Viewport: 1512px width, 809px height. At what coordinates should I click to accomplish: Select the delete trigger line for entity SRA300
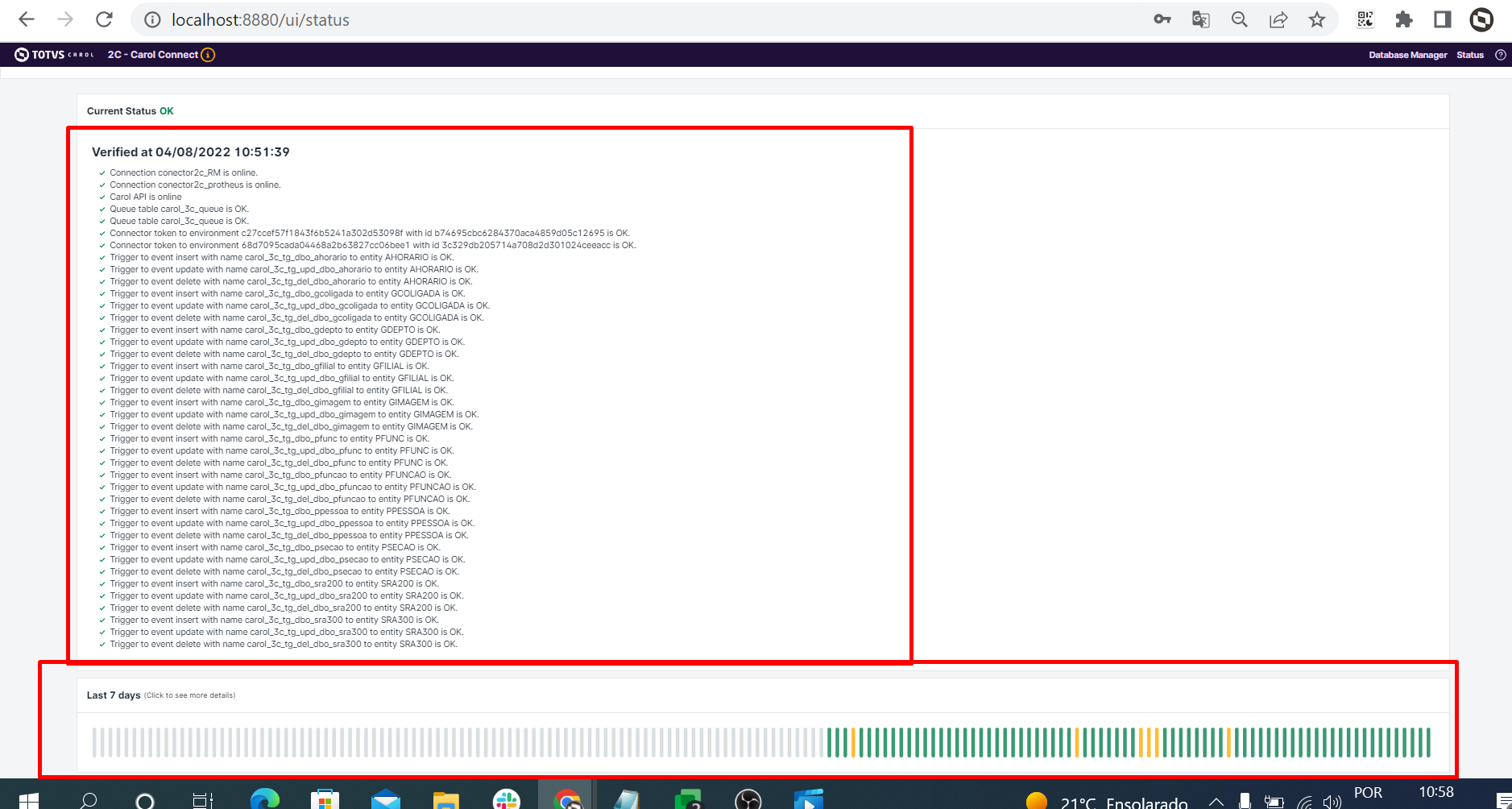(x=284, y=644)
